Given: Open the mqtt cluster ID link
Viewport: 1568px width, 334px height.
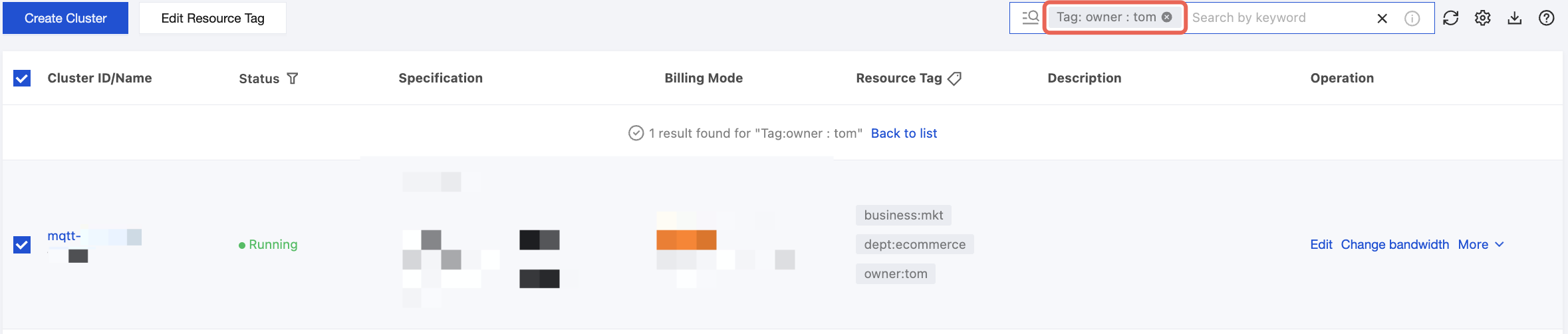Looking at the screenshot, I should (65, 236).
